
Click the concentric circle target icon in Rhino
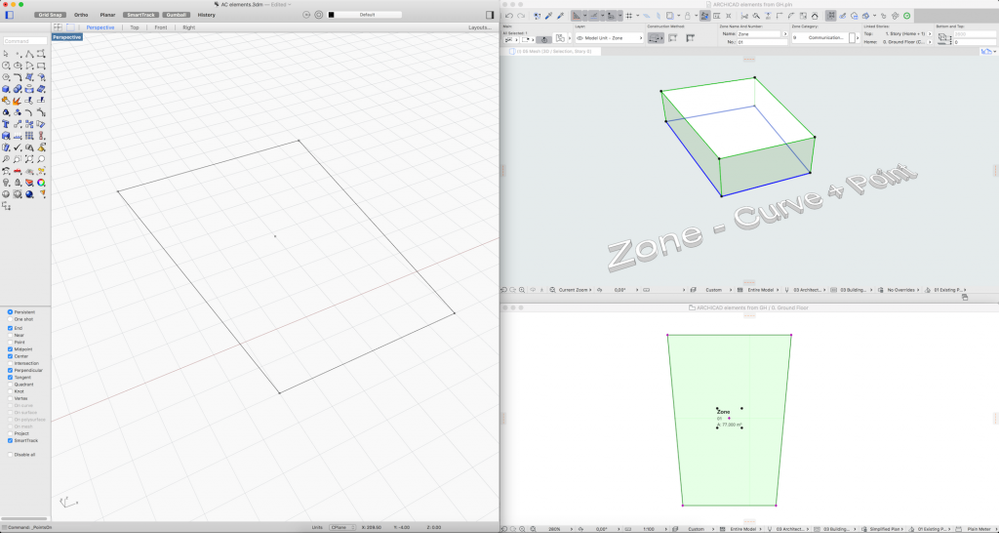click(319, 15)
